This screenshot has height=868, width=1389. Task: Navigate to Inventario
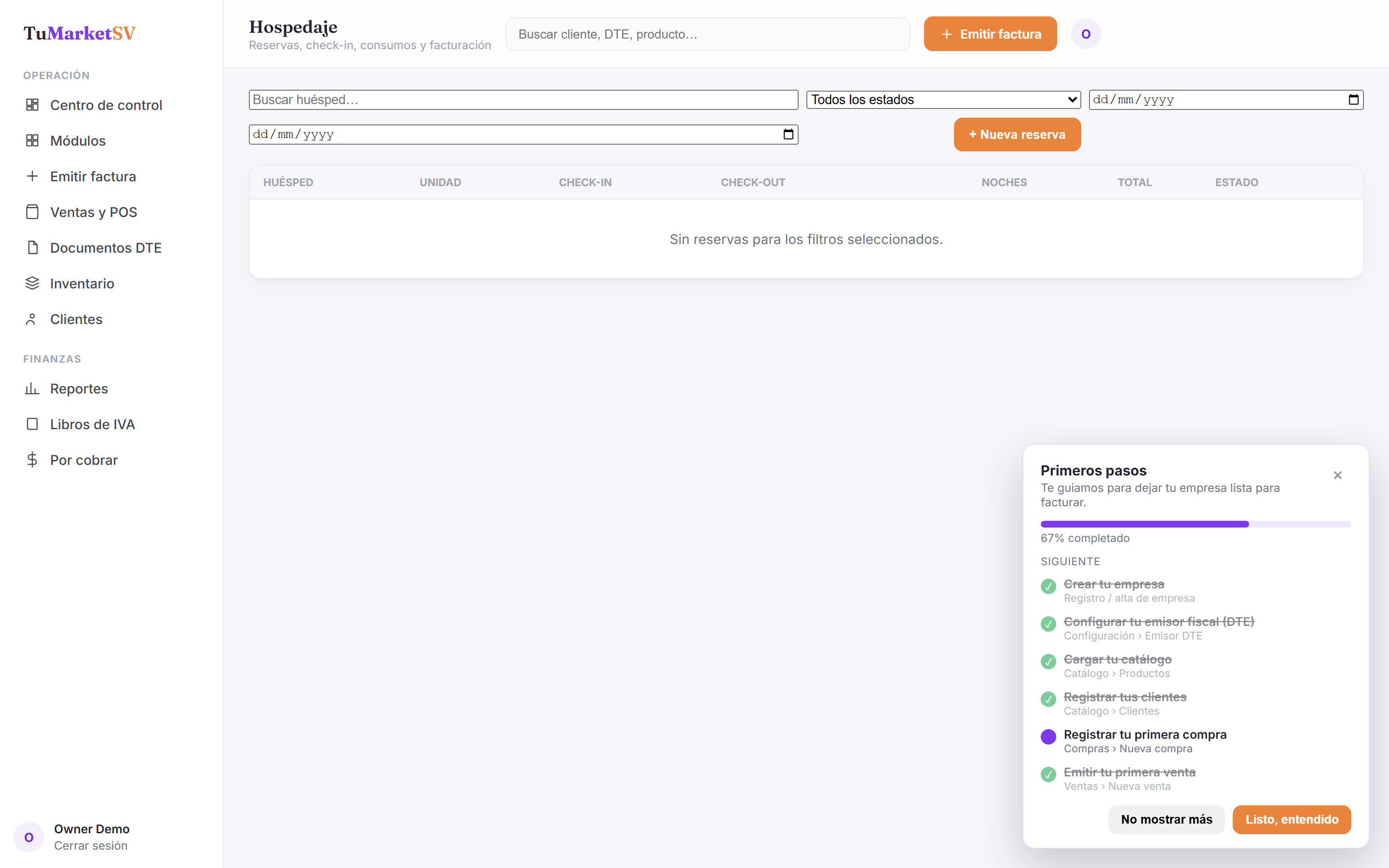coord(82,283)
